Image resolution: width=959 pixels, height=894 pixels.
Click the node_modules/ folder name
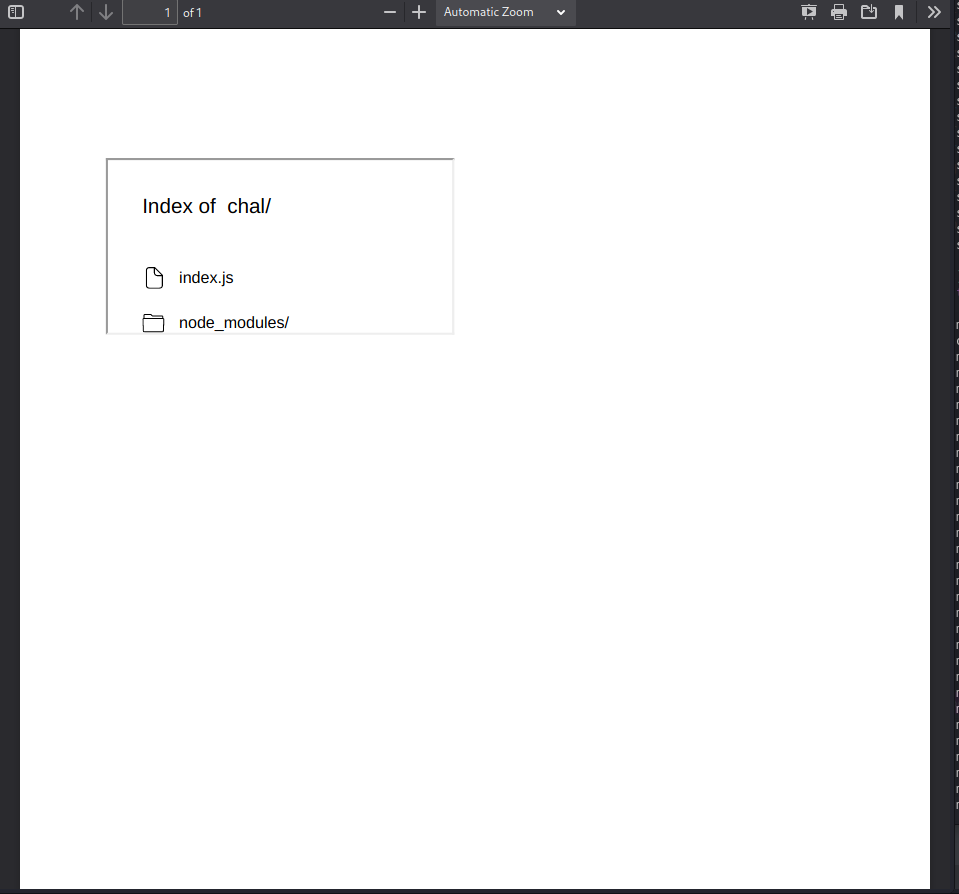click(234, 322)
